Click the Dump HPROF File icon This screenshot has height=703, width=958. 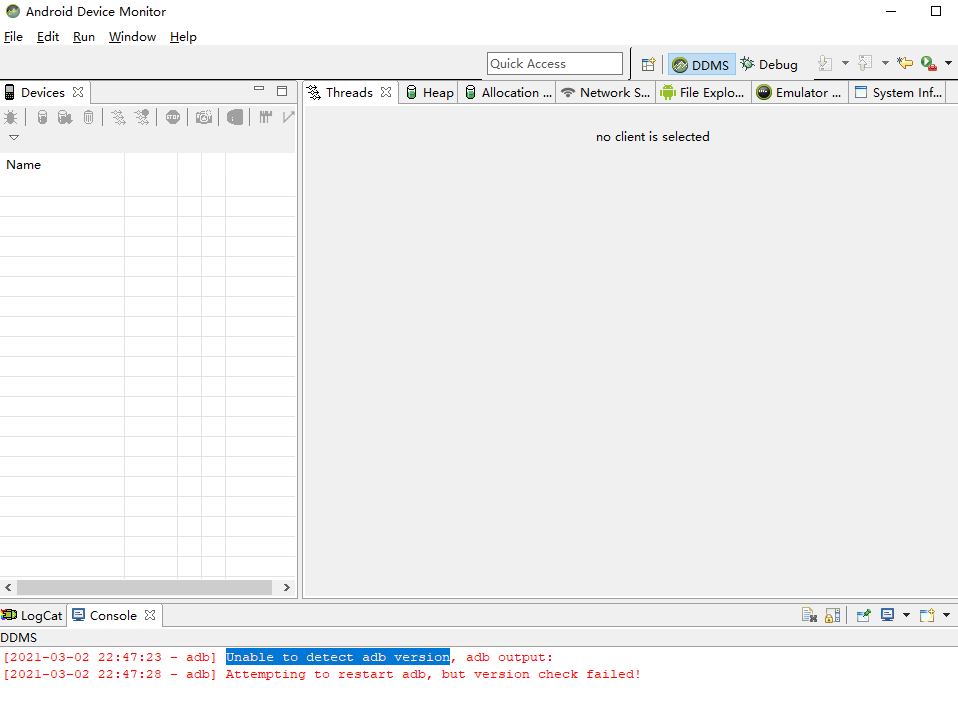click(x=65, y=117)
